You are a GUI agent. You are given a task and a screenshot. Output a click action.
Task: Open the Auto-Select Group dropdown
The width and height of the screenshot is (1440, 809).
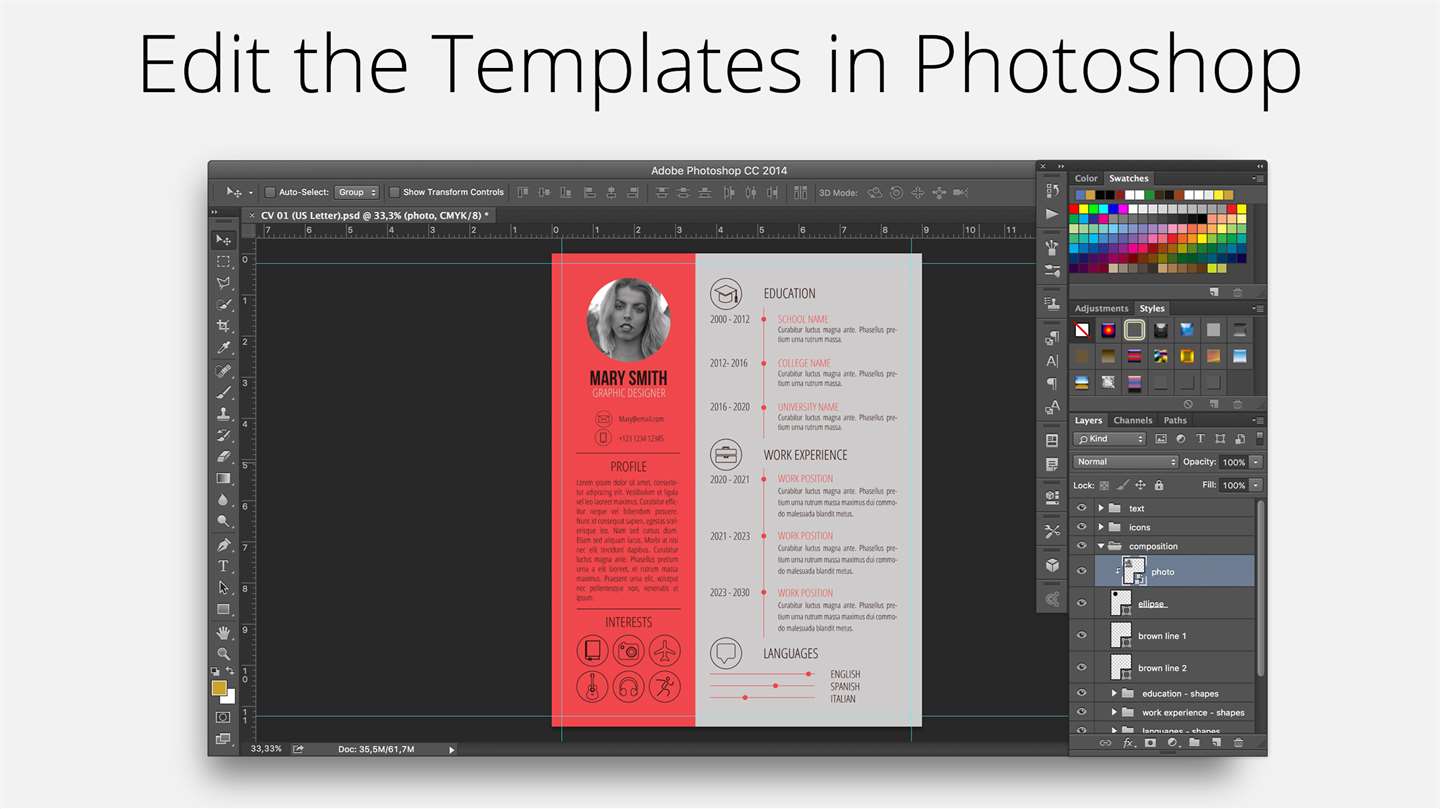point(357,192)
